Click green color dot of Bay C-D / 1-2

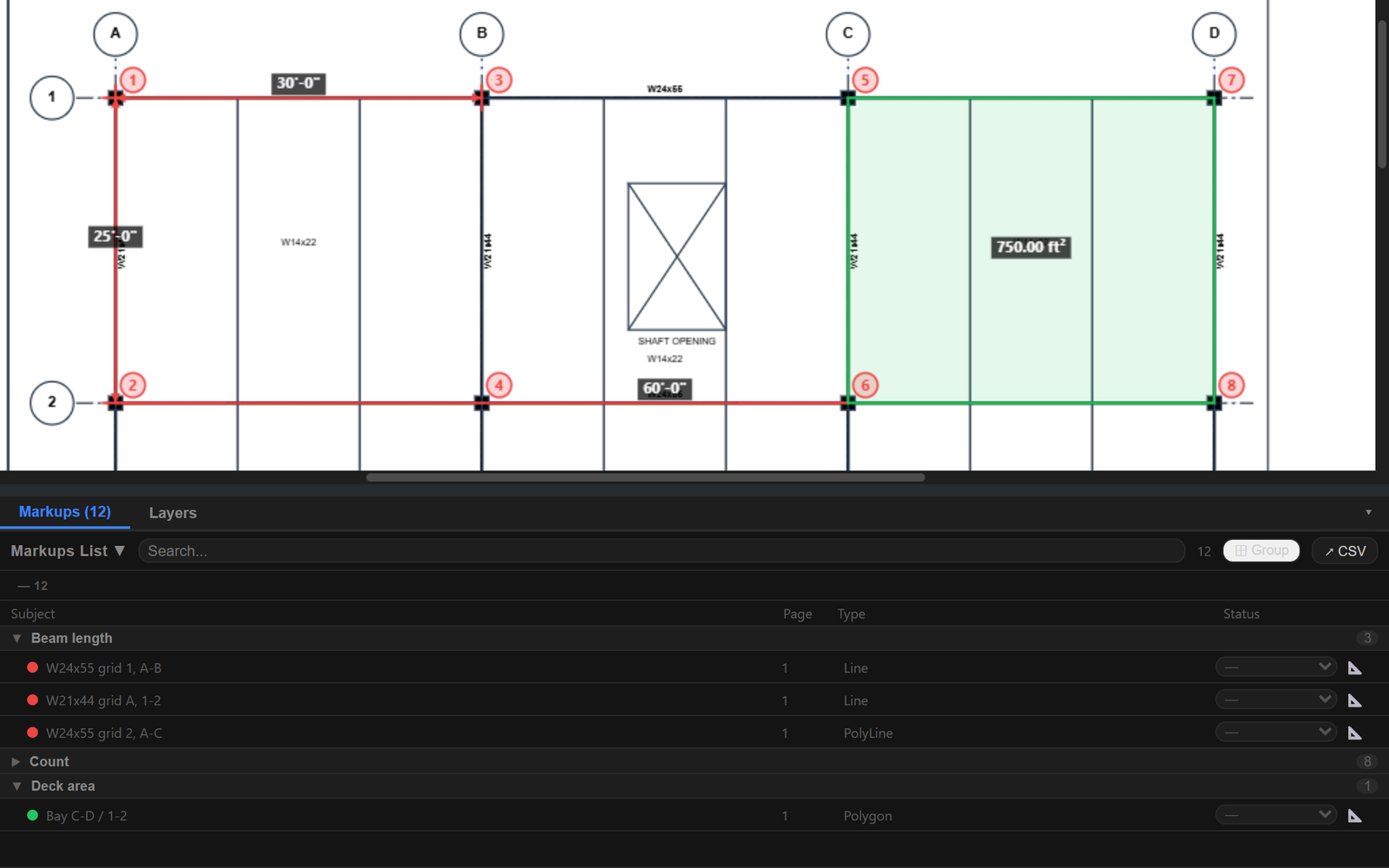[x=32, y=815]
